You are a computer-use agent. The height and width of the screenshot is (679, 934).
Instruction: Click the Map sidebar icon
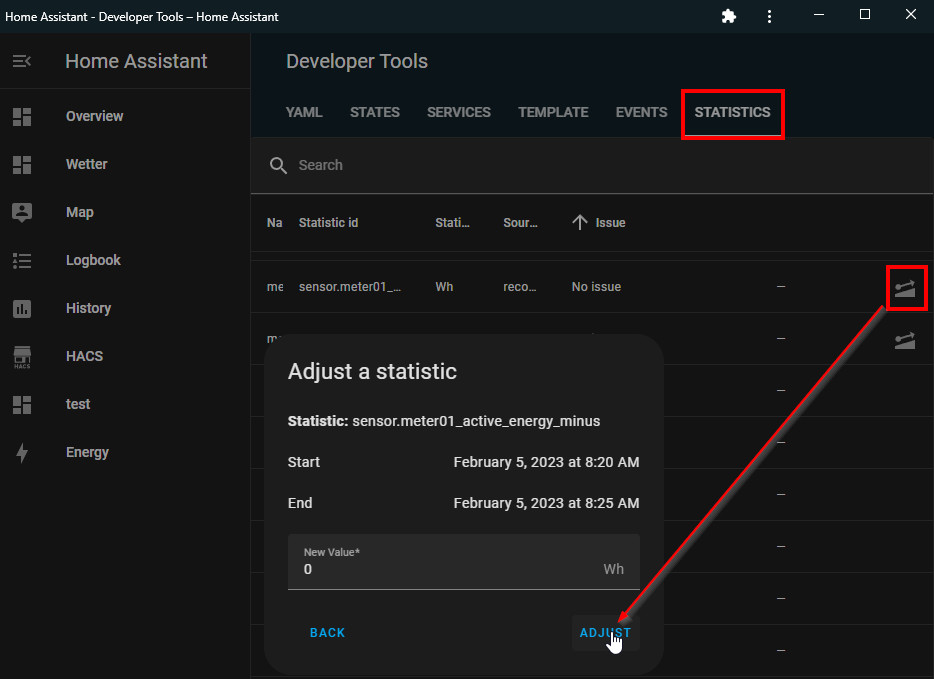click(22, 212)
